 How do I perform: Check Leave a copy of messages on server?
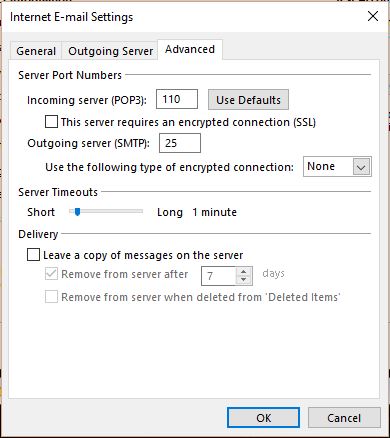pyautogui.click(x=33, y=255)
